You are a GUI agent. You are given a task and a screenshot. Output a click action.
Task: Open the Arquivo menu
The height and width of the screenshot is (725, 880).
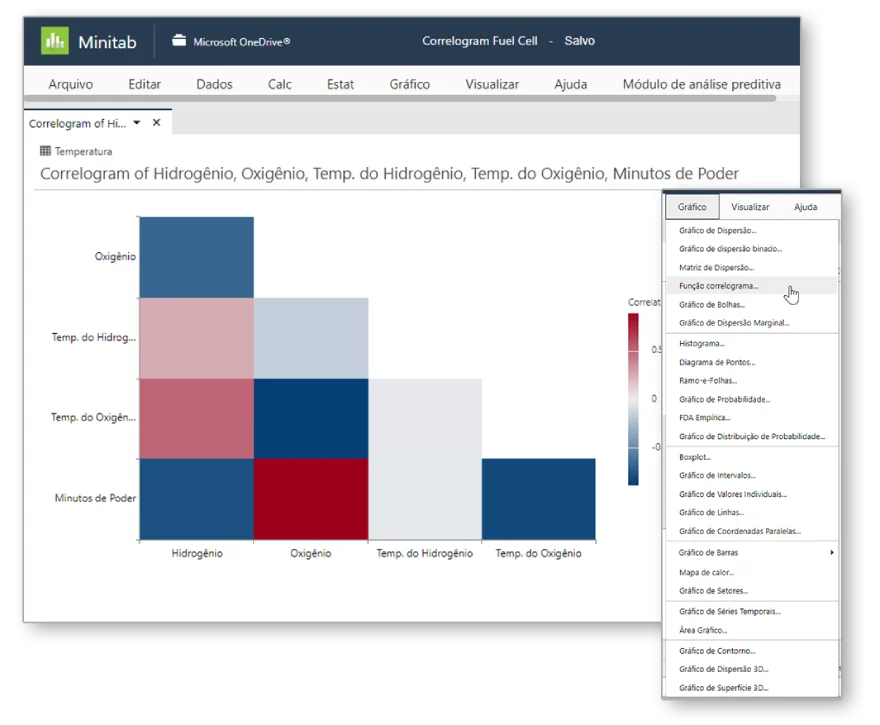pyautogui.click(x=71, y=84)
